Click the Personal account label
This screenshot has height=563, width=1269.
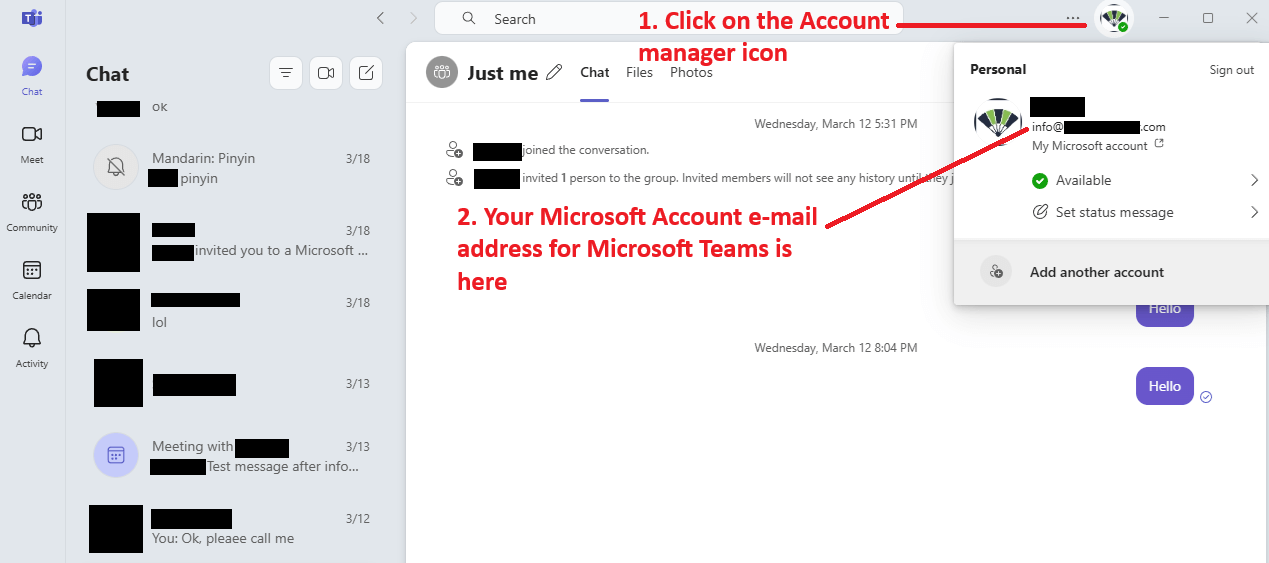[x=998, y=69]
